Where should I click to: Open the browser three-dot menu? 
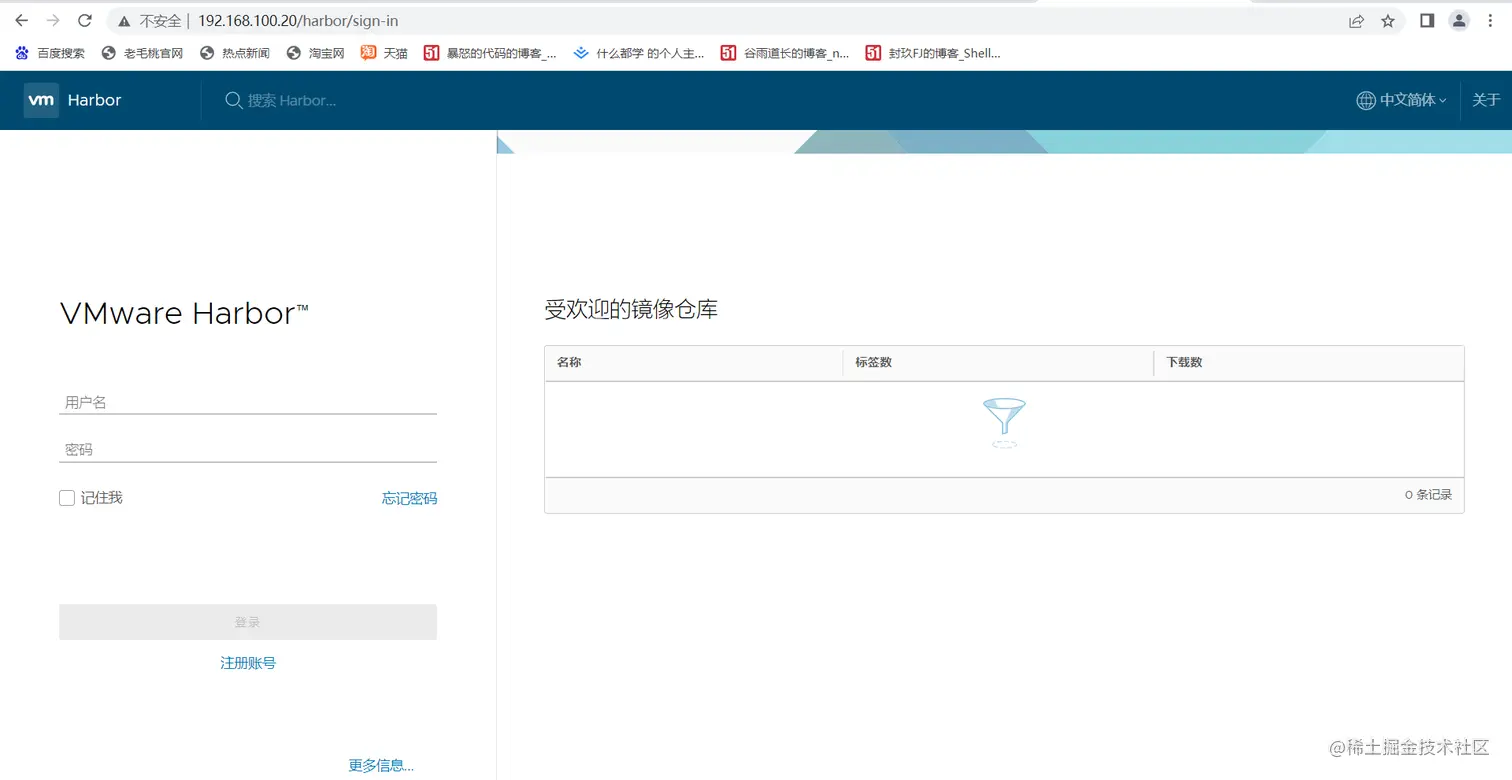(x=1491, y=20)
